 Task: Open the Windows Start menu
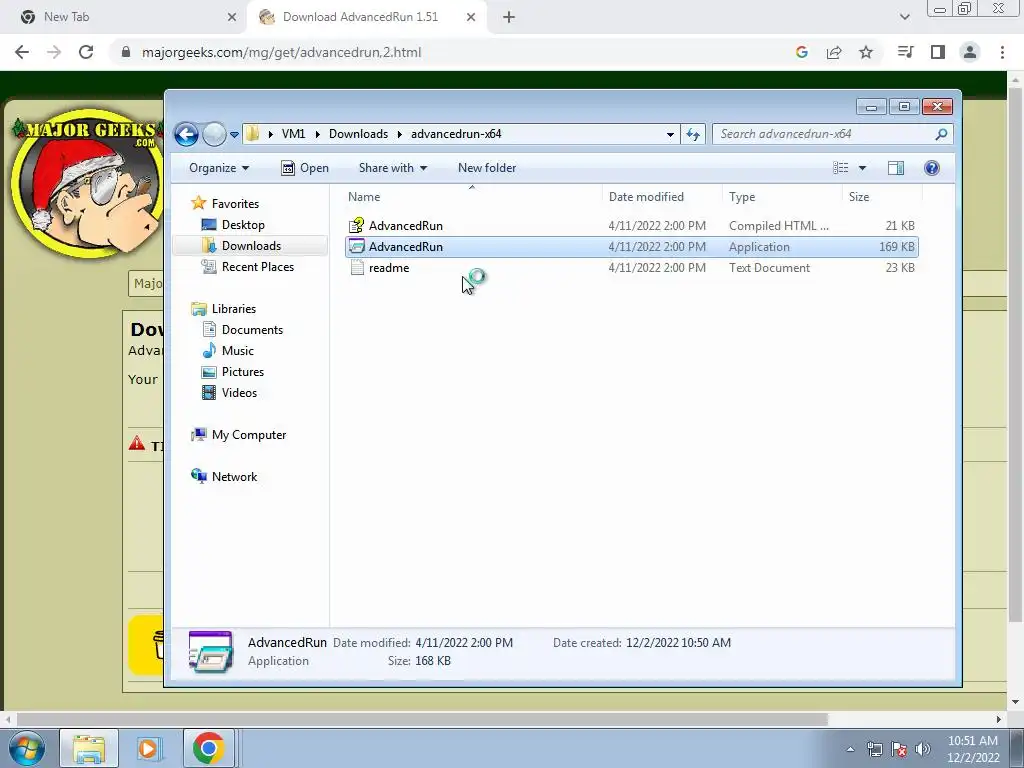(26, 748)
